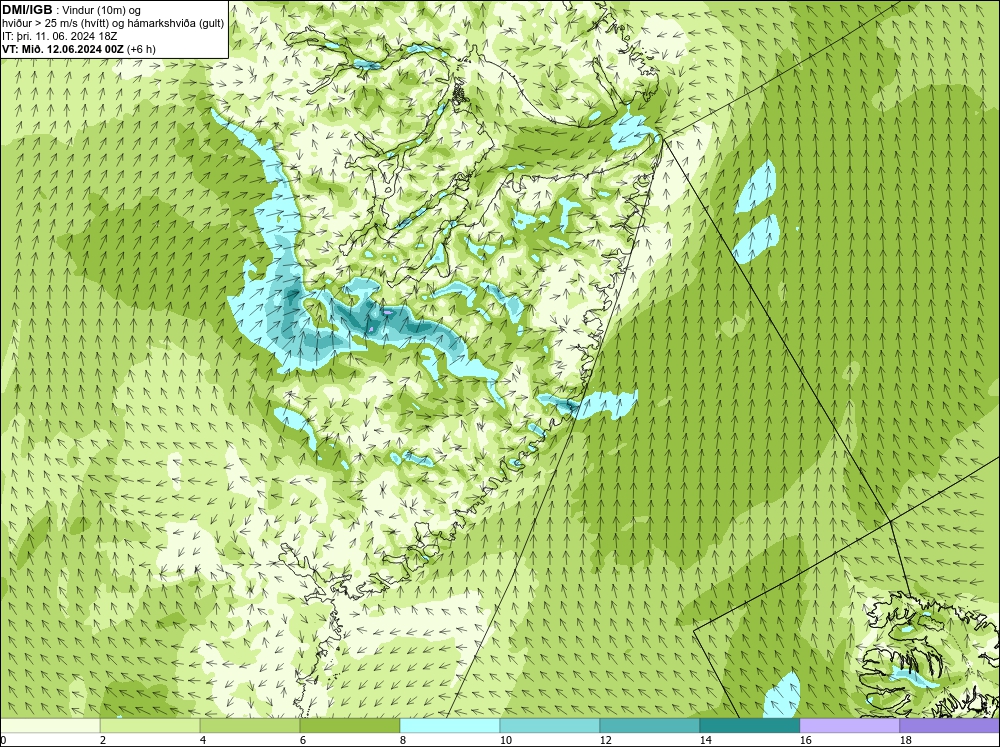This screenshot has width=1000, height=747.
Task: Select the "4" tick label on the color scale
Action: tap(204, 740)
